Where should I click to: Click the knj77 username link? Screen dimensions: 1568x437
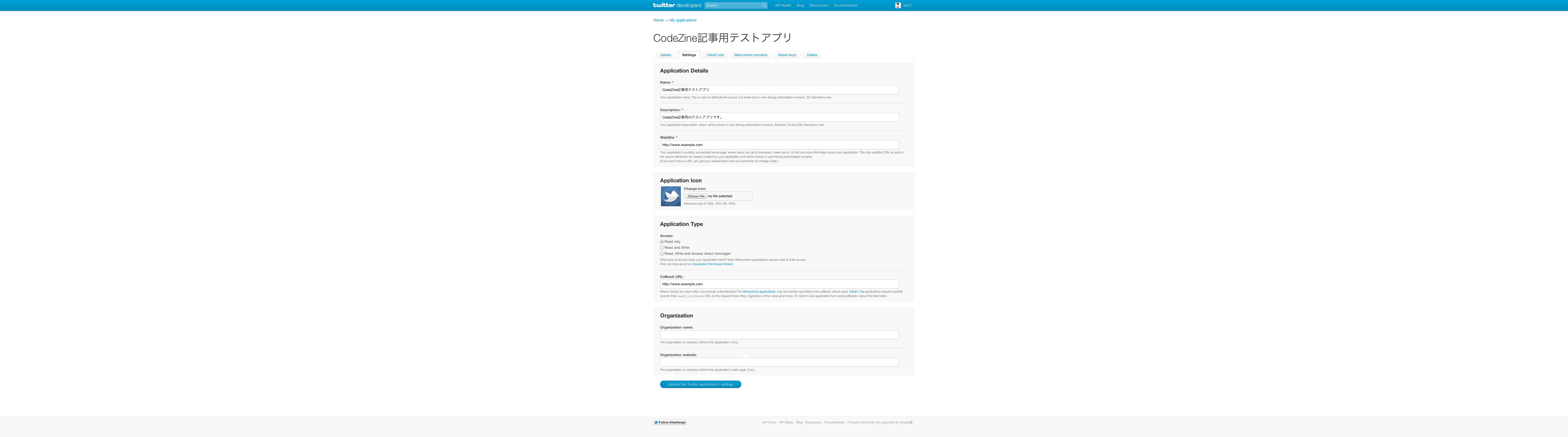(x=908, y=5)
